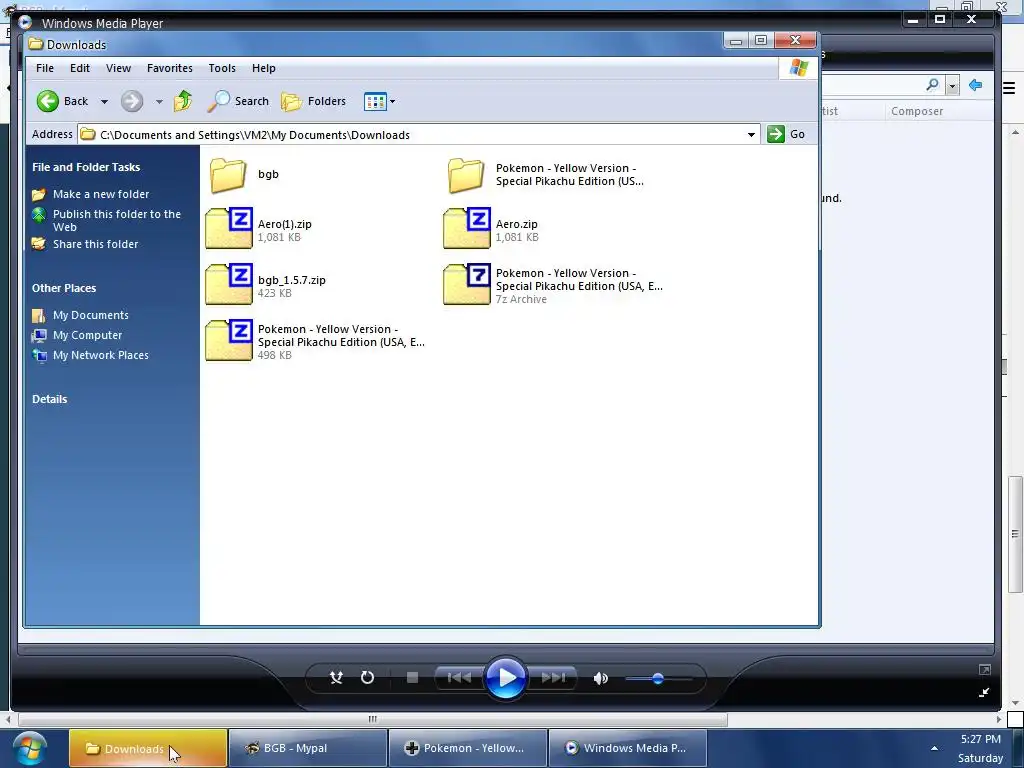Switch to Pokemon - Yellow taskbar button

[468, 748]
